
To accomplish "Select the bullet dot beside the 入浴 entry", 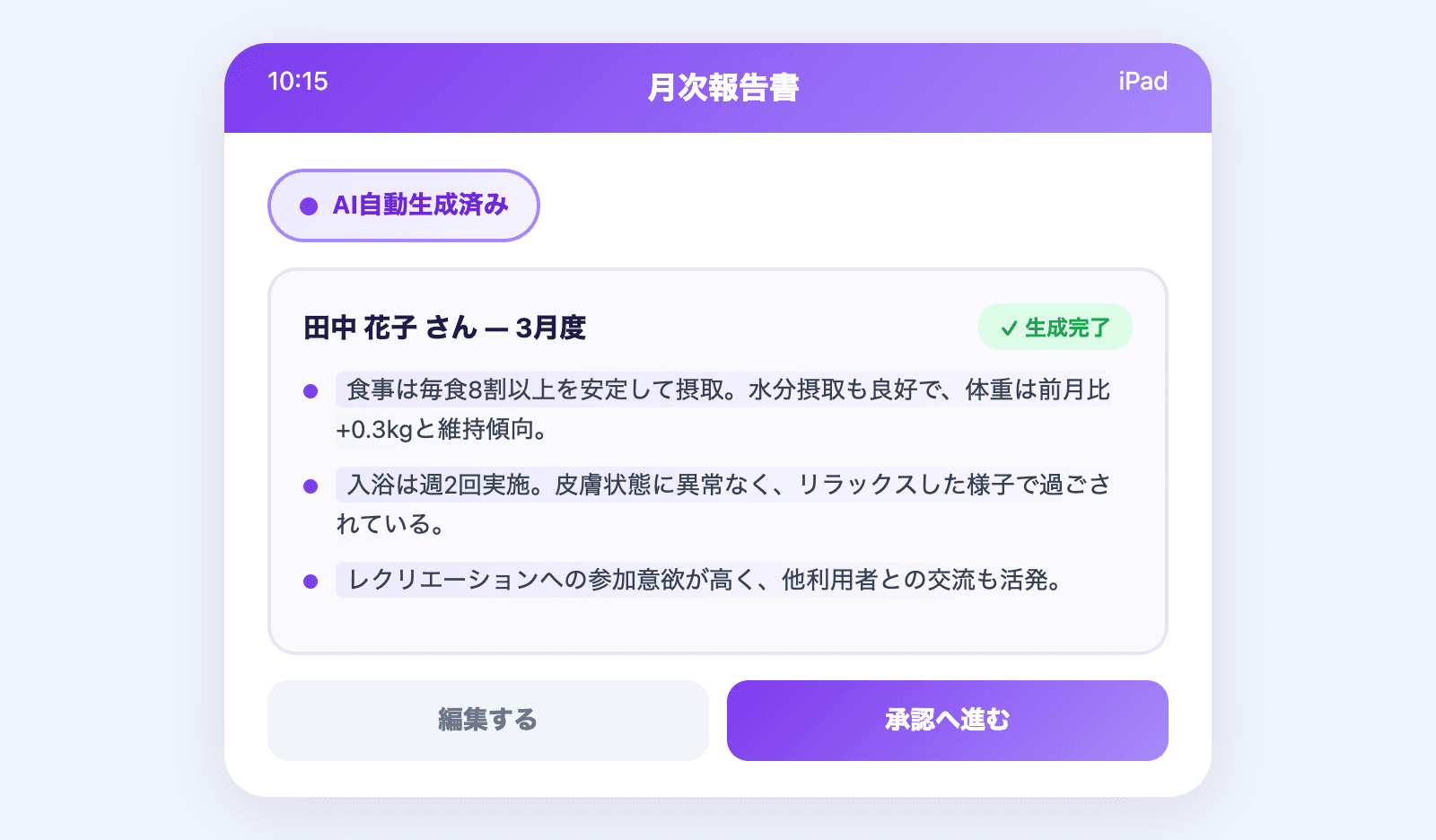I will point(311,484).
